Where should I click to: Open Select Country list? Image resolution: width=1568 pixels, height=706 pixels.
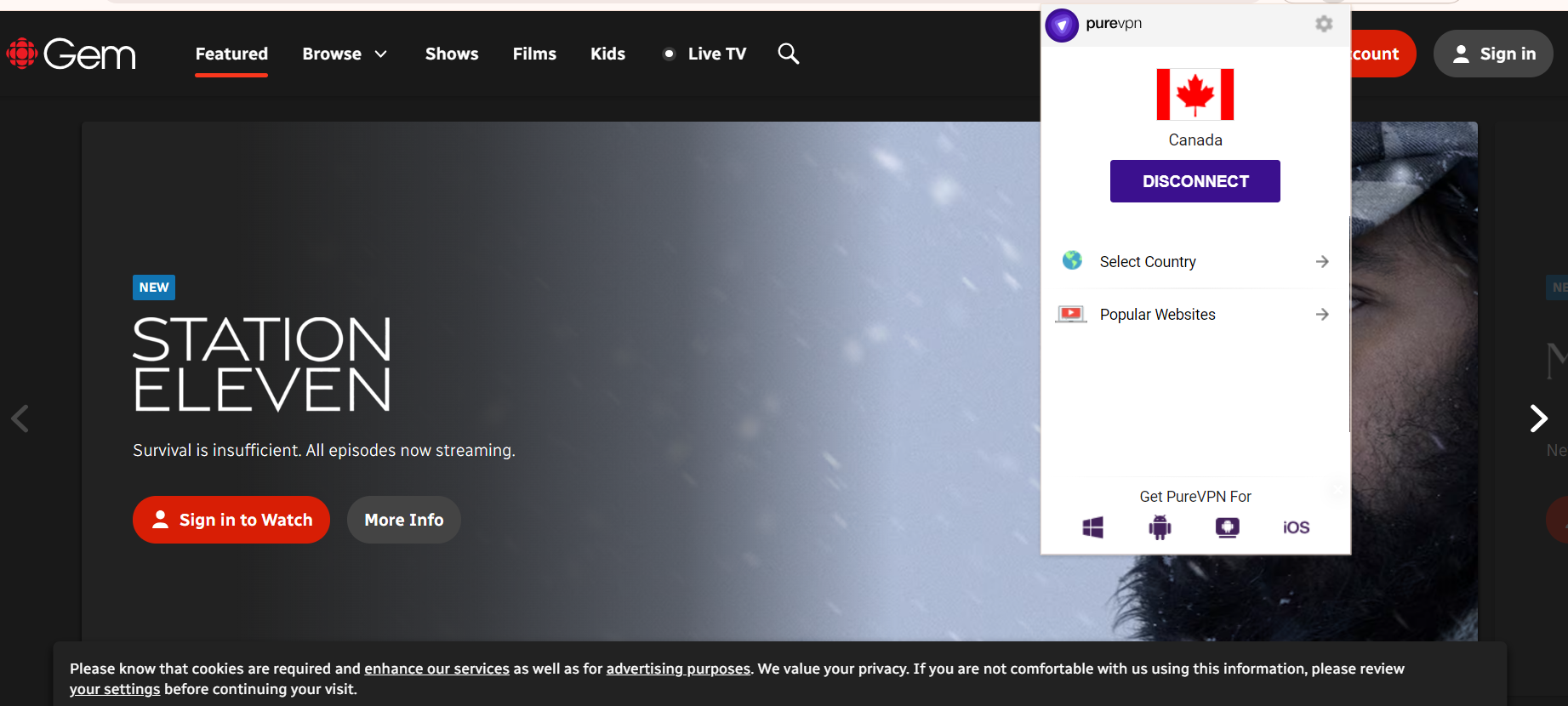[1195, 262]
